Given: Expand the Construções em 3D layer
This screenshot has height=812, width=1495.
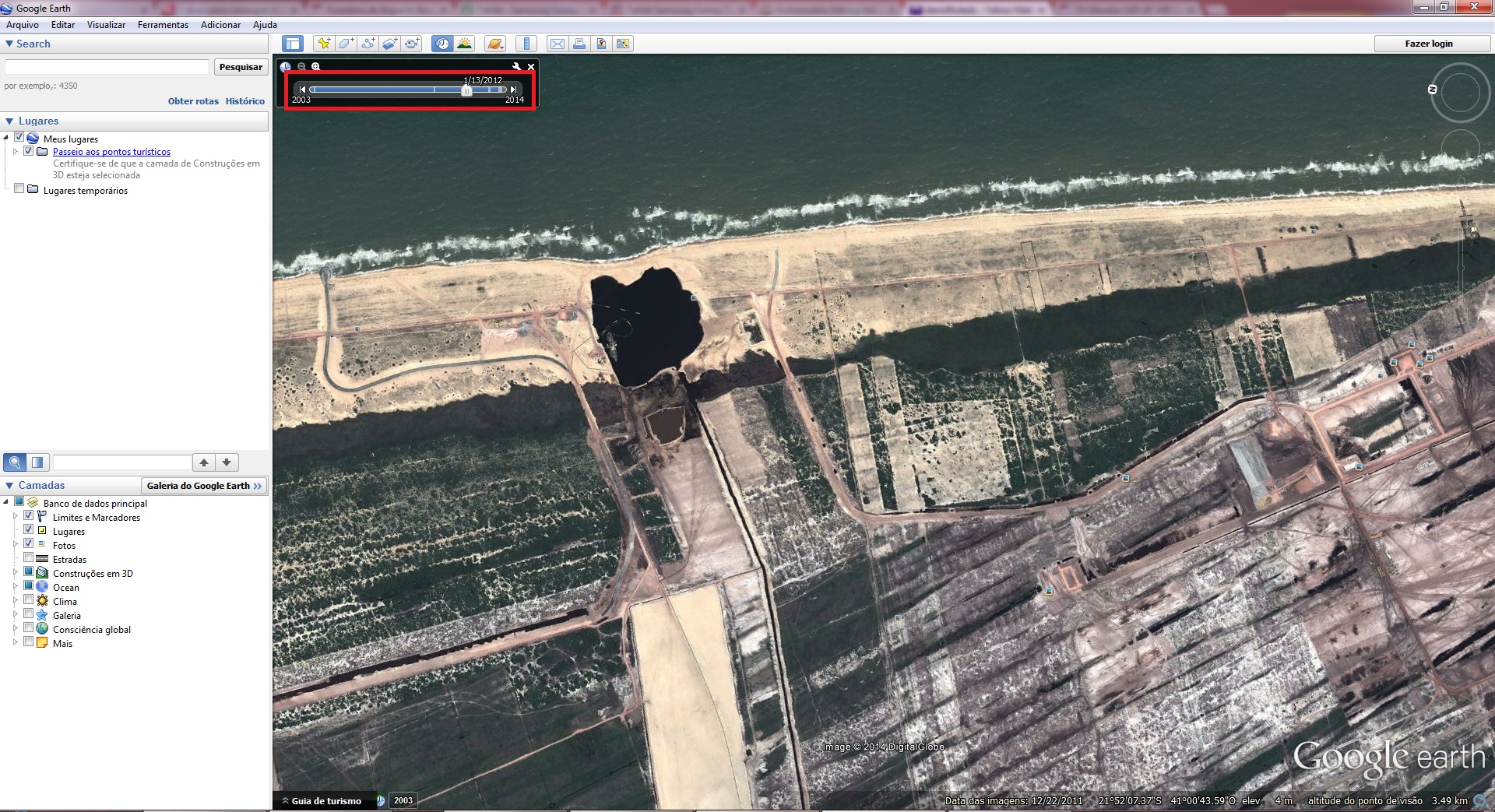Looking at the screenshot, I should (x=15, y=572).
